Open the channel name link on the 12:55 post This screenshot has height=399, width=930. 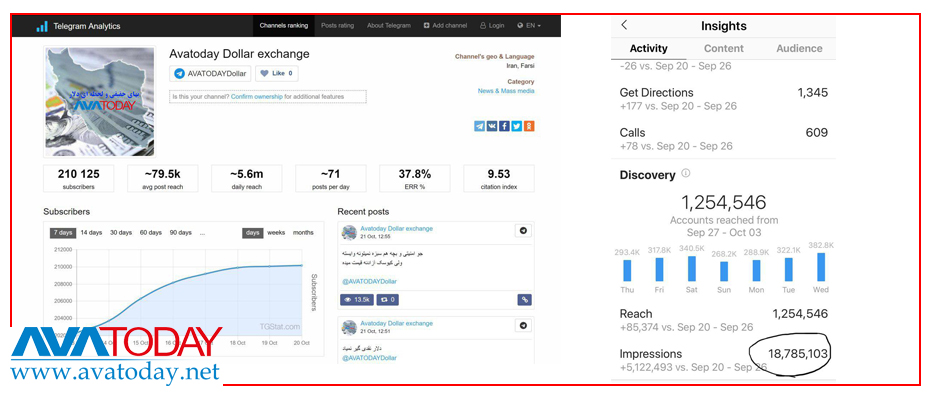click(x=397, y=228)
